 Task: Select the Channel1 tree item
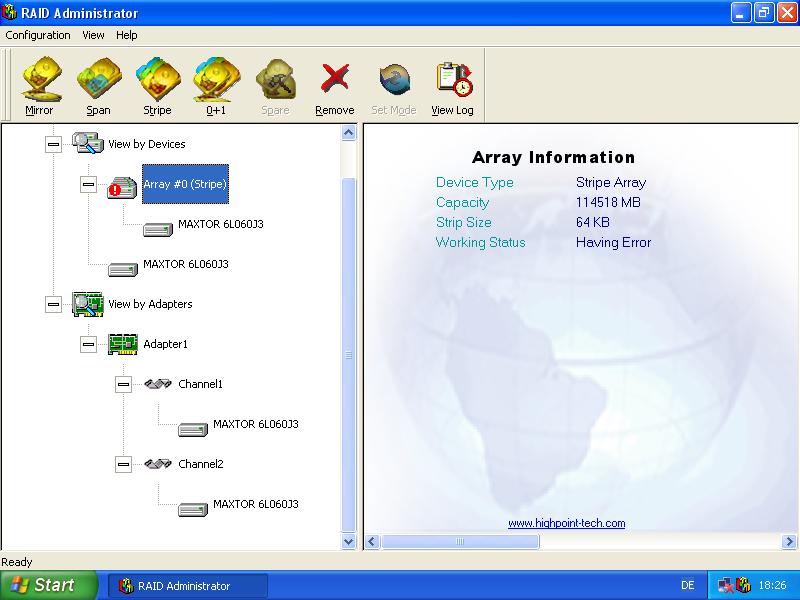[x=201, y=384]
